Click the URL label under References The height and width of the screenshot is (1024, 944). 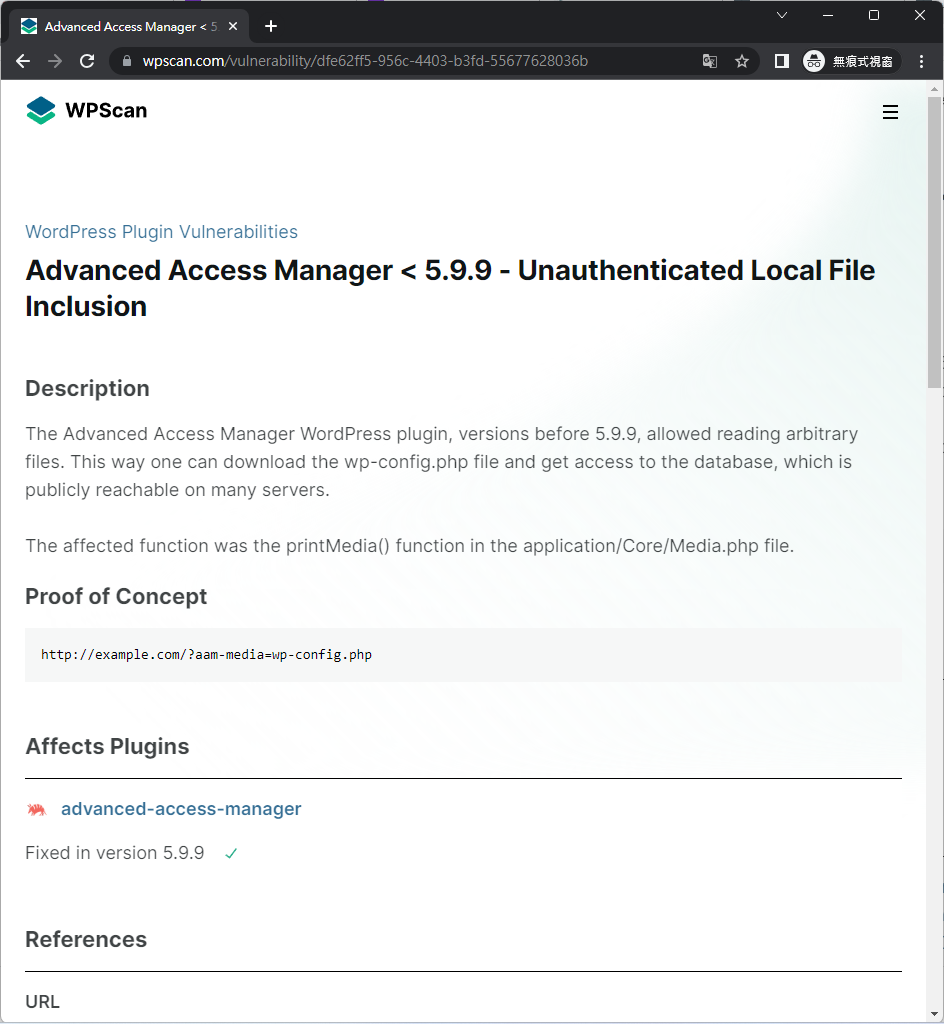[42, 1002]
